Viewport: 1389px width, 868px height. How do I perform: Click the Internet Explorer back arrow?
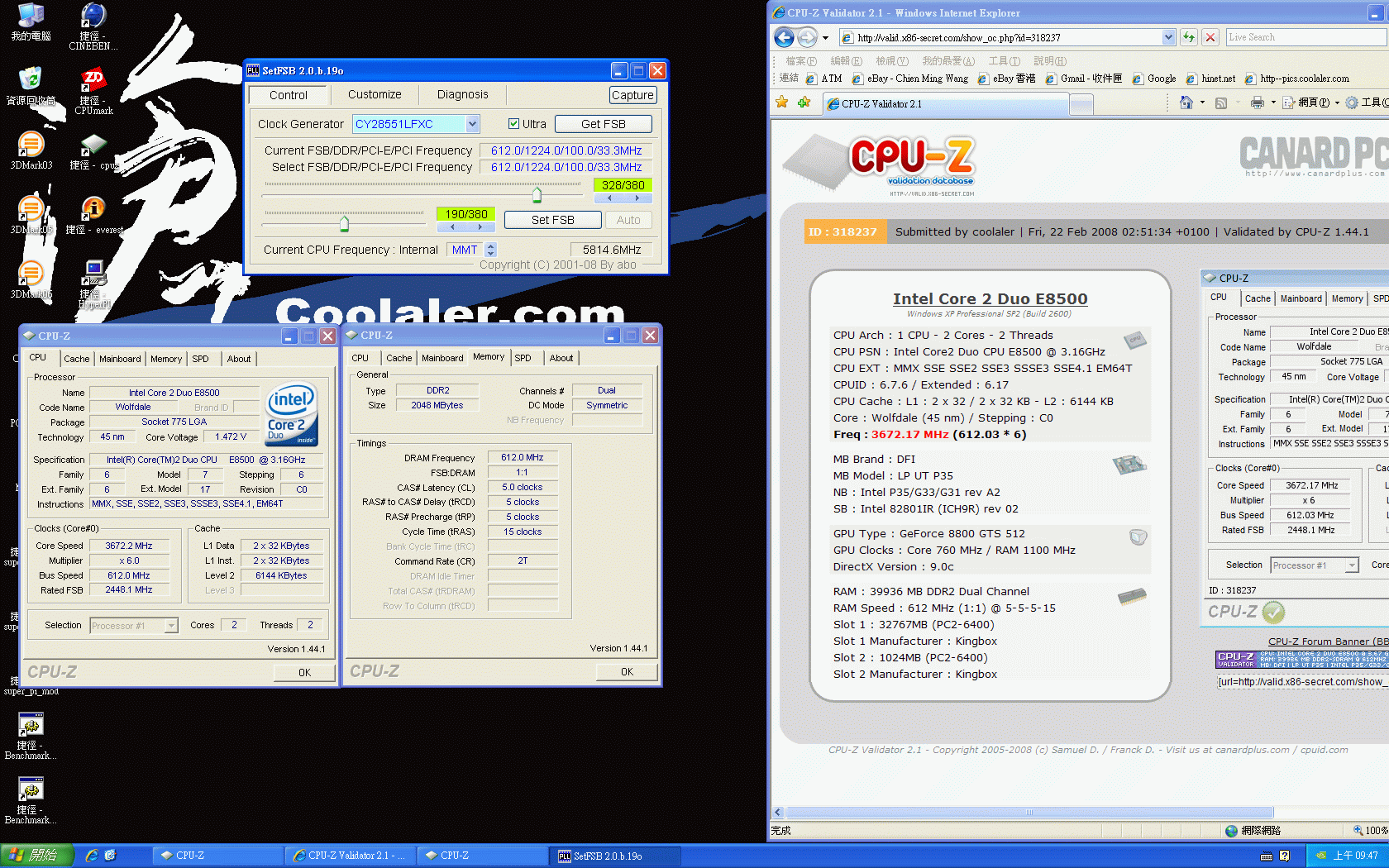click(784, 37)
